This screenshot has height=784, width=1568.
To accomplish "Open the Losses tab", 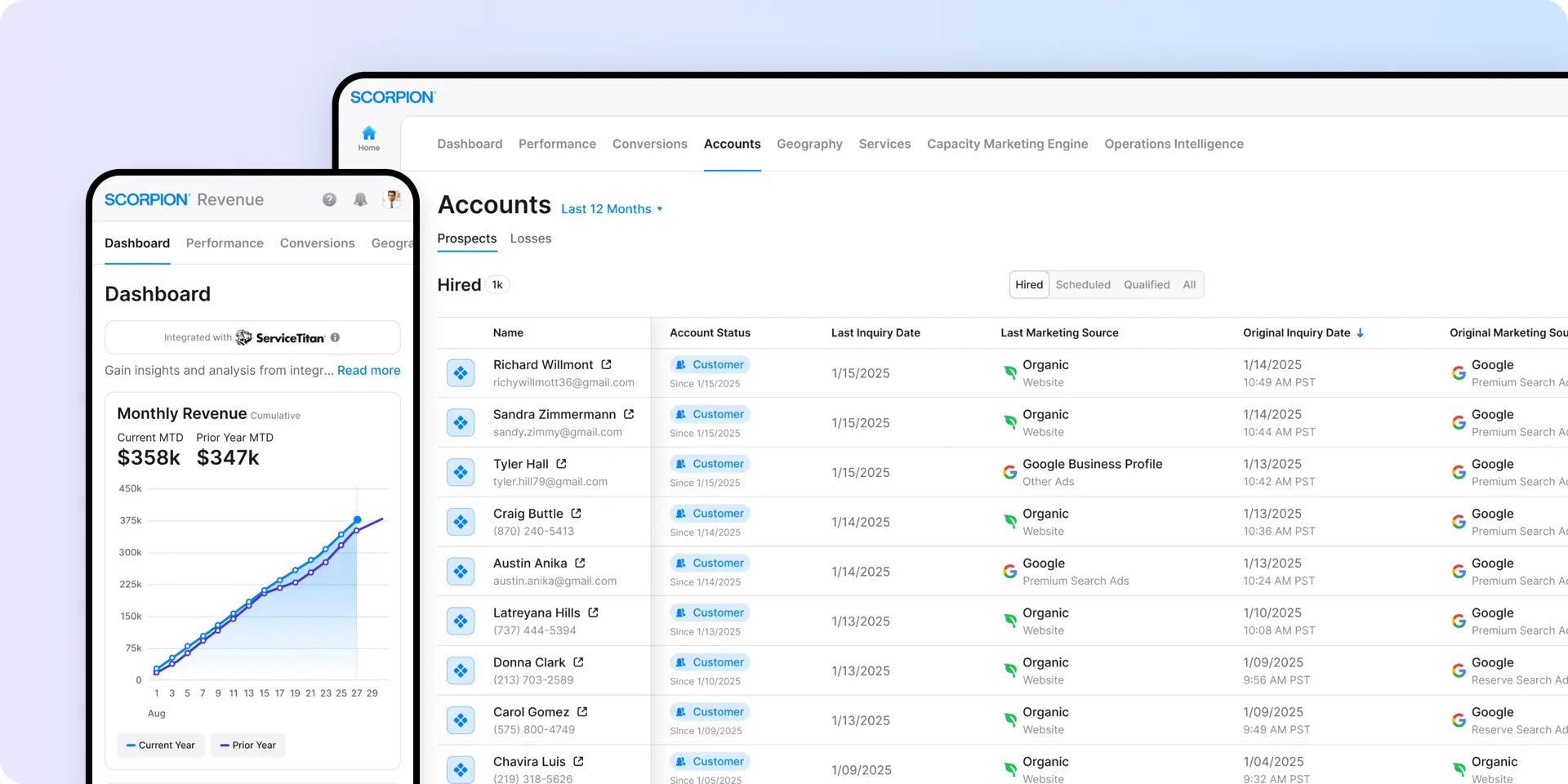I will [x=531, y=238].
